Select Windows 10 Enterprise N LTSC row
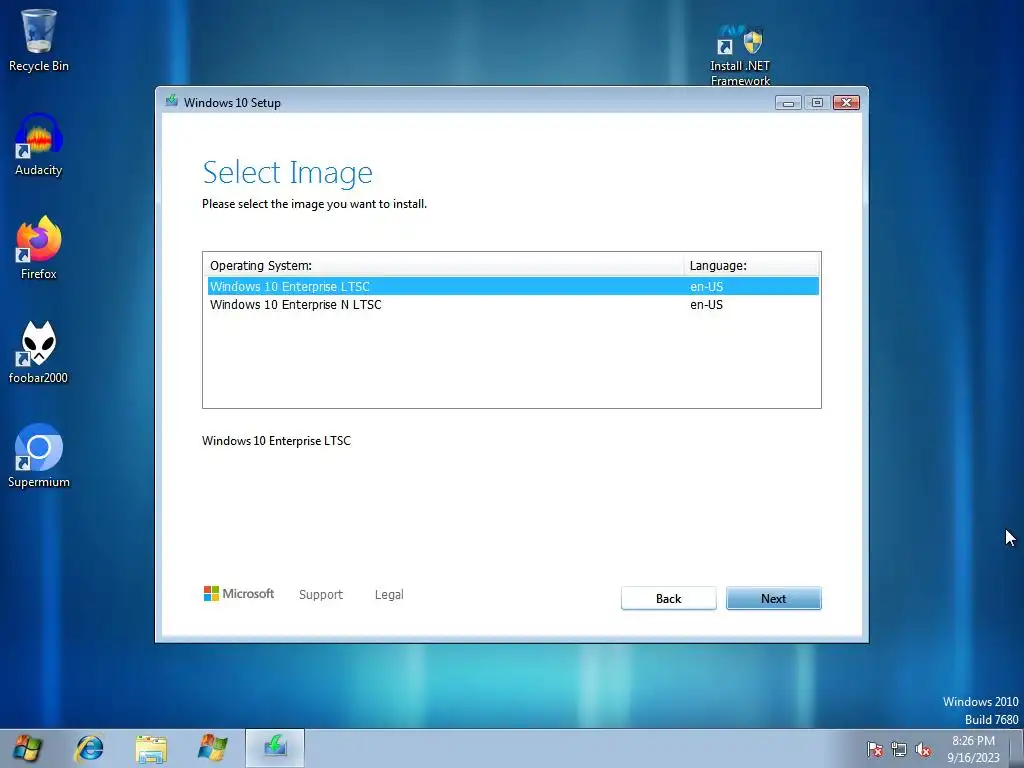The image size is (1024, 768). (x=513, y=304)
